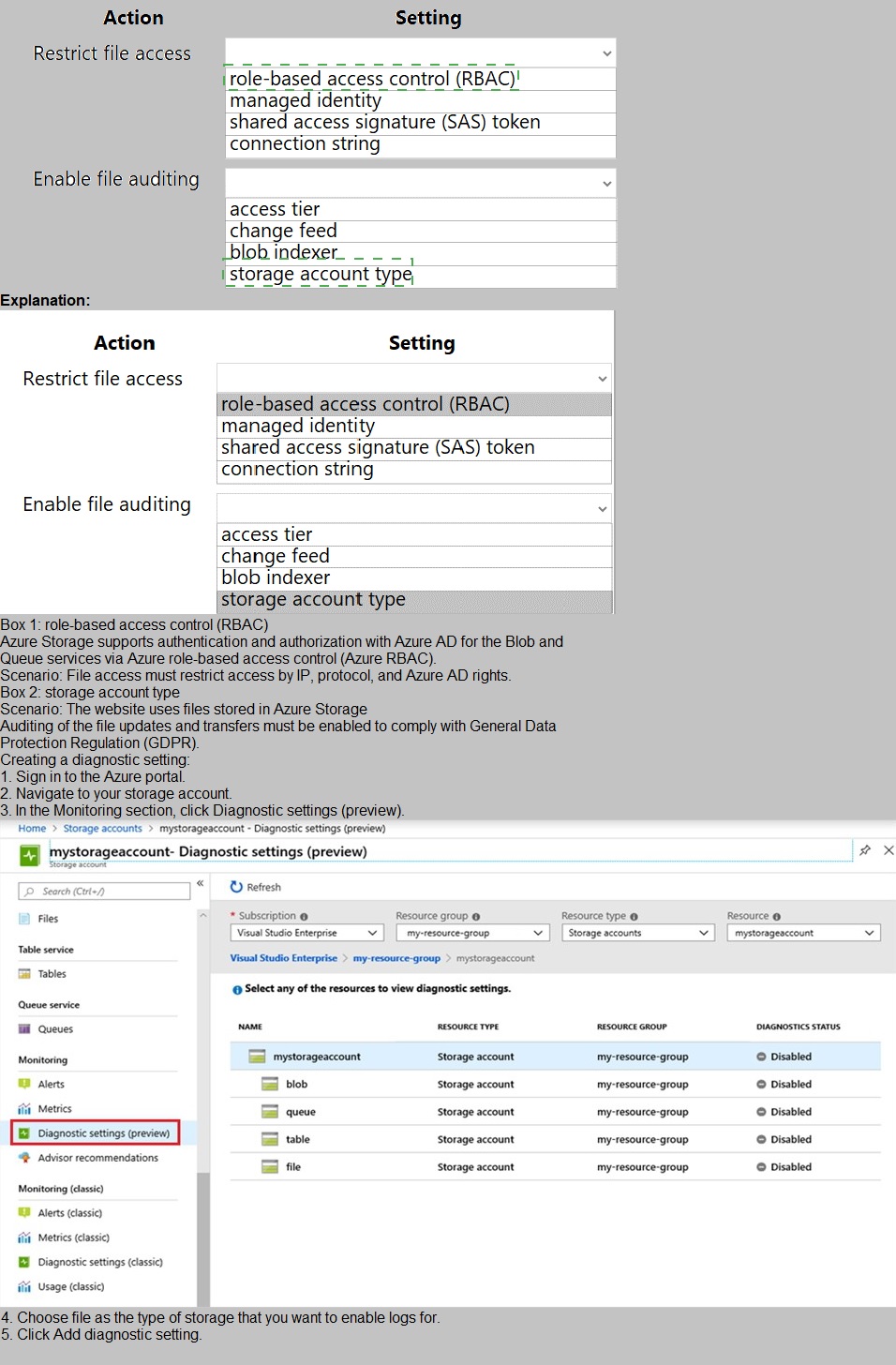
Task: Click the Home breadcrumb link
Action: 32,829
